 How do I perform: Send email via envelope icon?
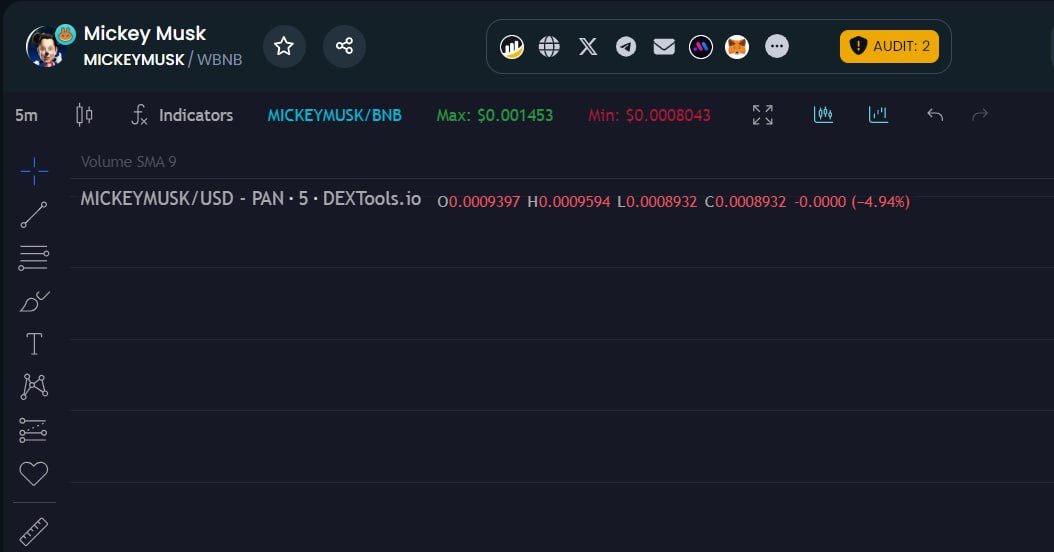click(664, 46)
